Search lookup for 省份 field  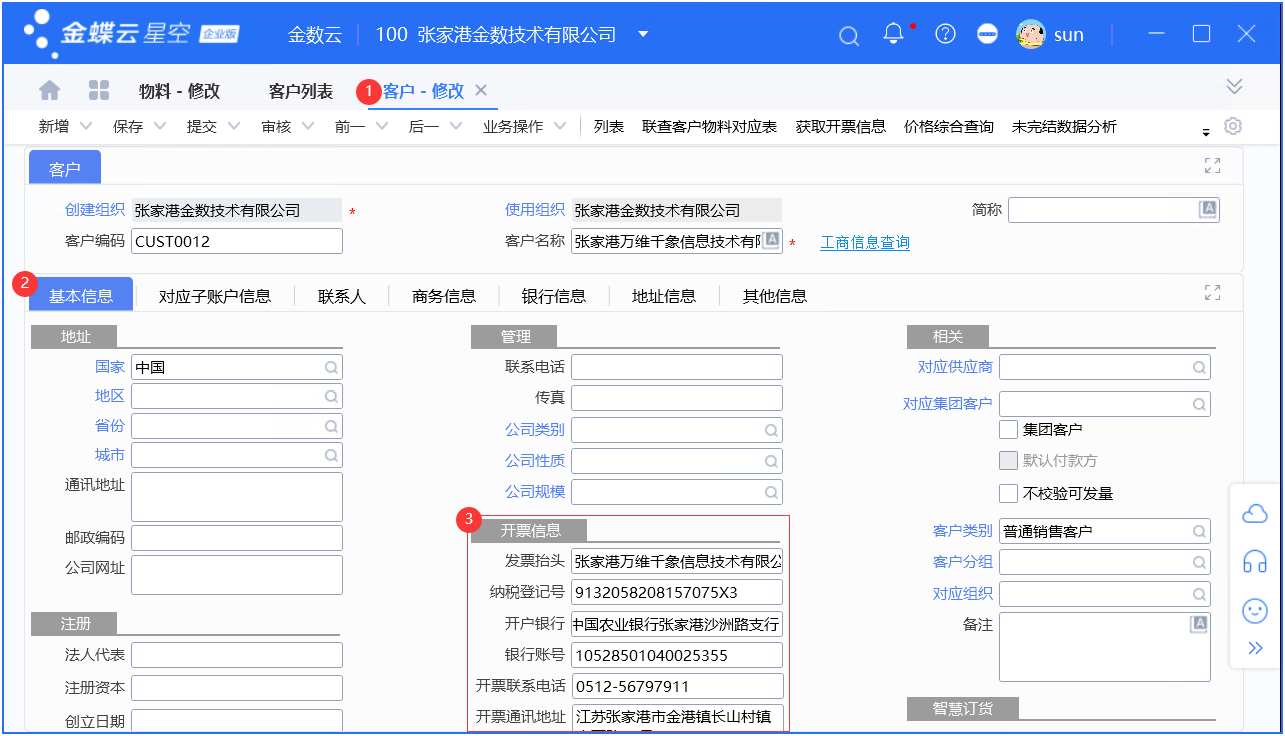click(331, 426)
